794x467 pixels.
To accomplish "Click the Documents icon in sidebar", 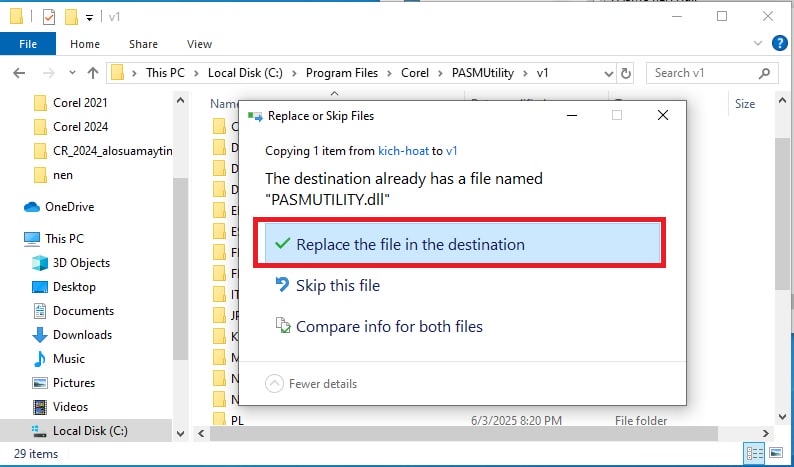I will click(x=39, y=310).
